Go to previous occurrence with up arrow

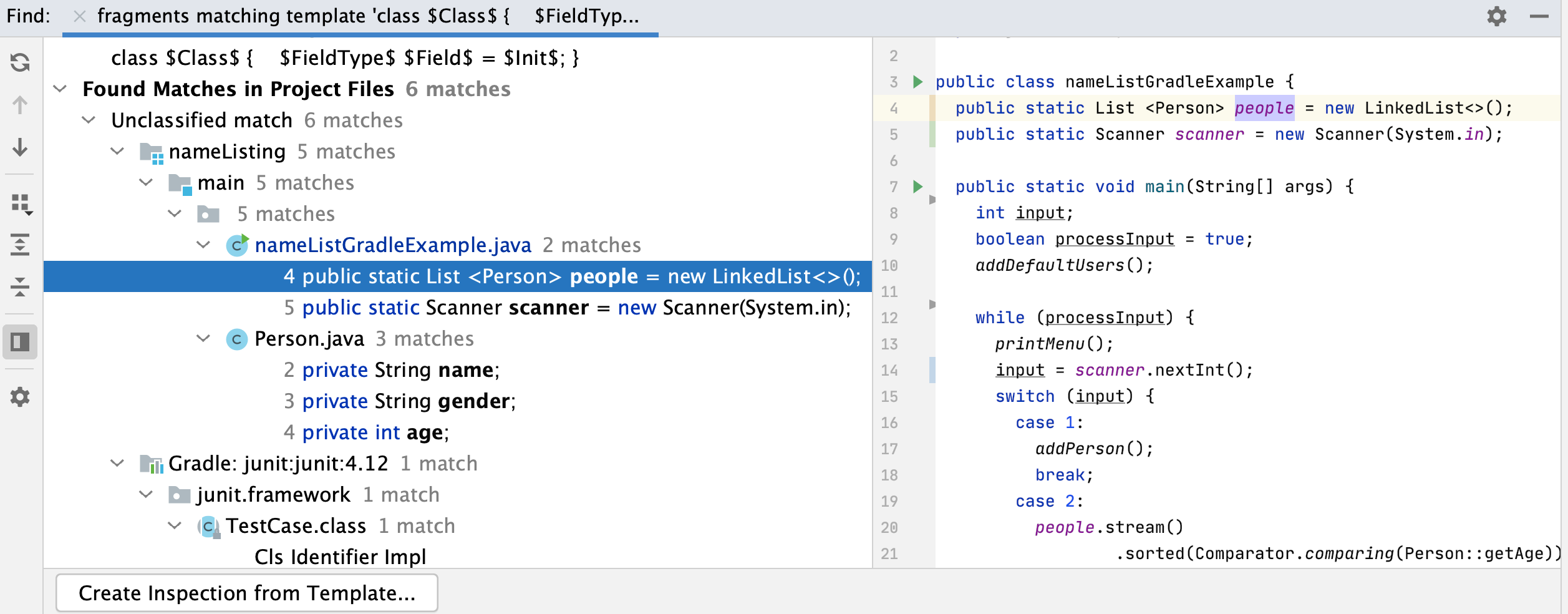20,105
